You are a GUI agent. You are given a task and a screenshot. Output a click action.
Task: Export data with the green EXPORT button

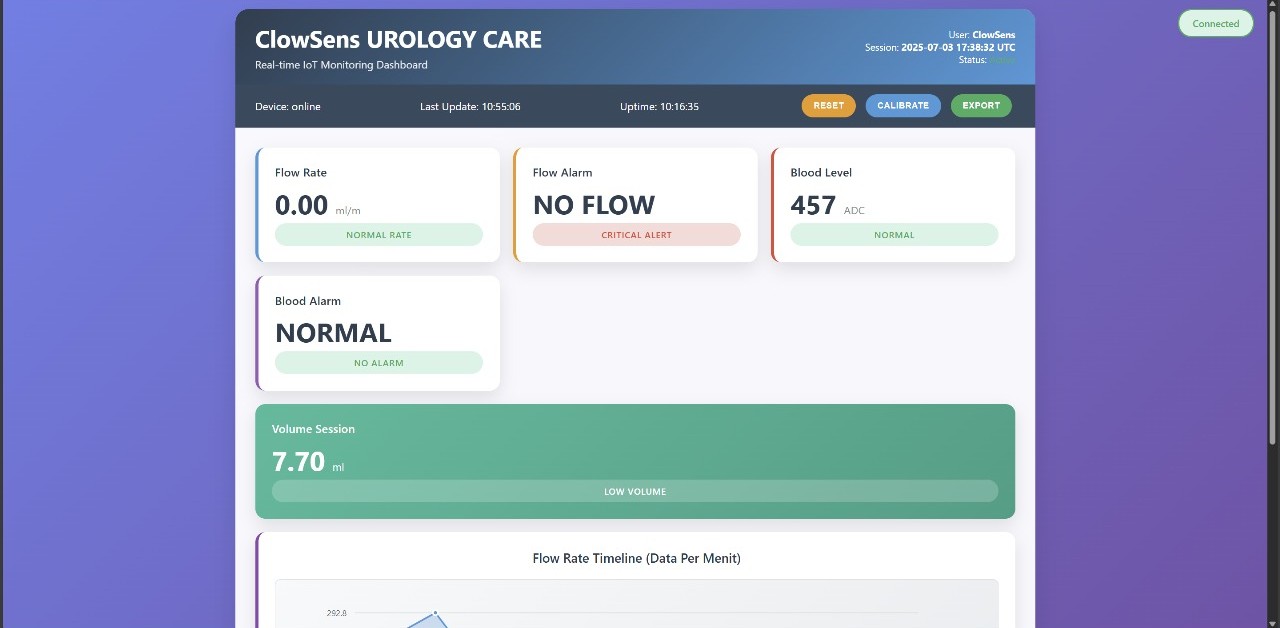981,105
